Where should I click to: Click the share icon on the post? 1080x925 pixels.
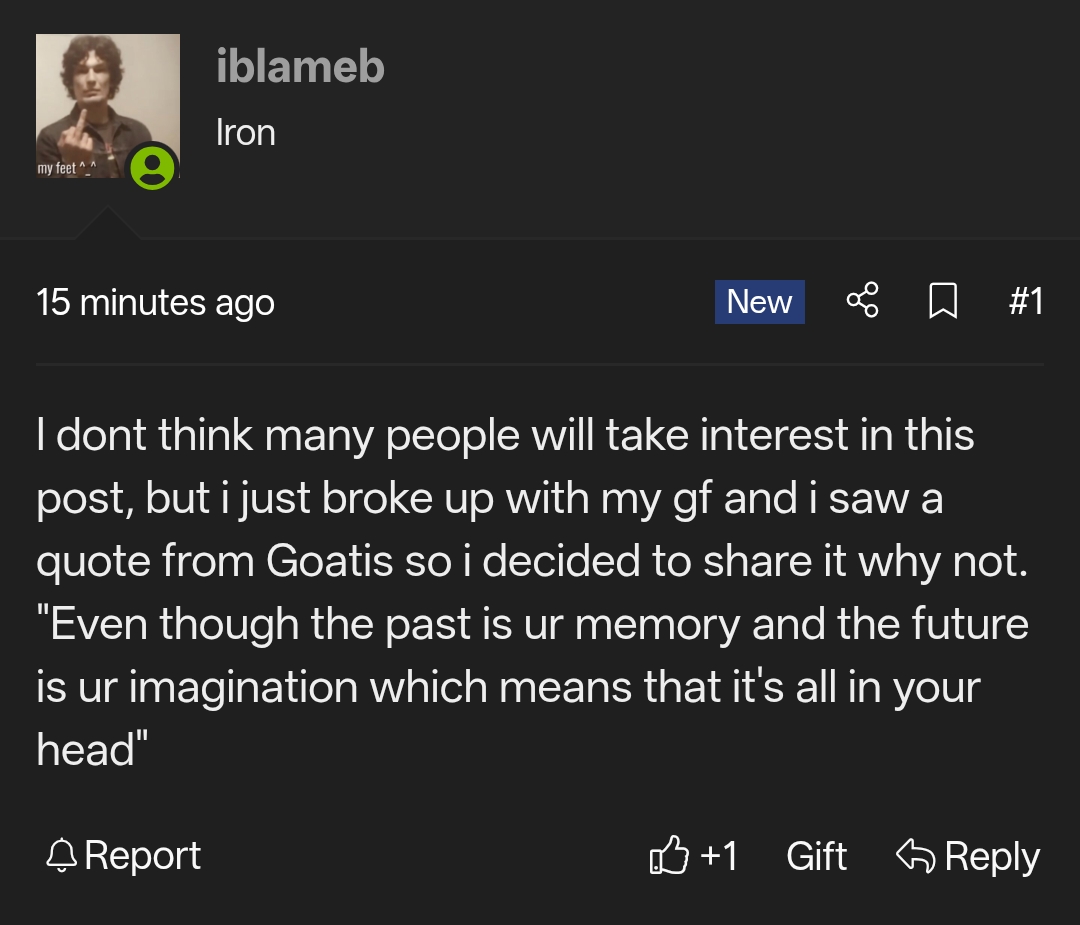[x=862, y=301]
